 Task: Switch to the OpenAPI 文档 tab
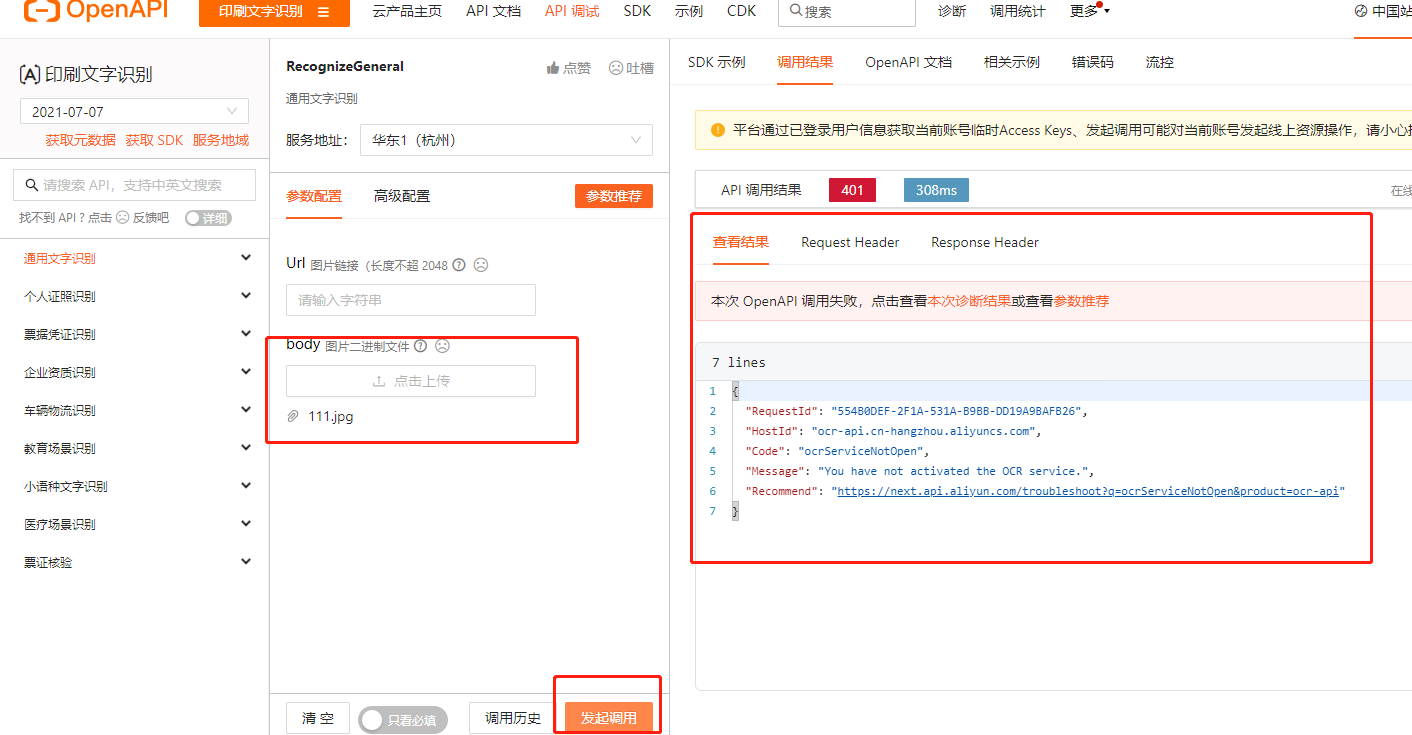(908, 62)
